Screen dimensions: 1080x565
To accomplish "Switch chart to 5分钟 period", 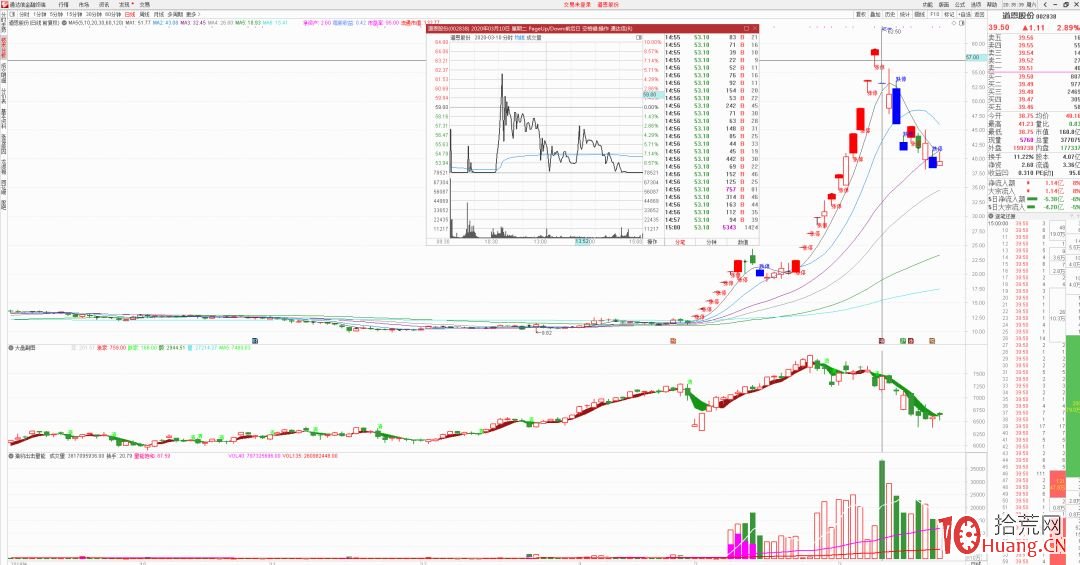I will (56, 14).
